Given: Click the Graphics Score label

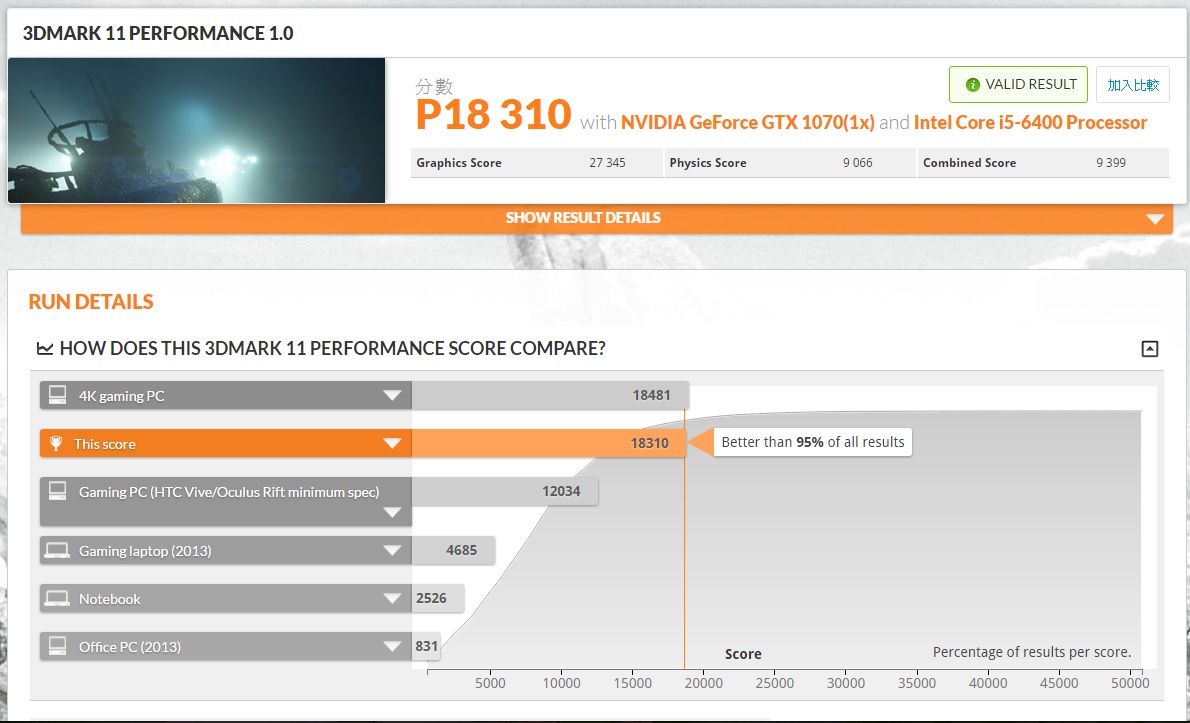Looking at the screenshot, I should coord(459,163).
